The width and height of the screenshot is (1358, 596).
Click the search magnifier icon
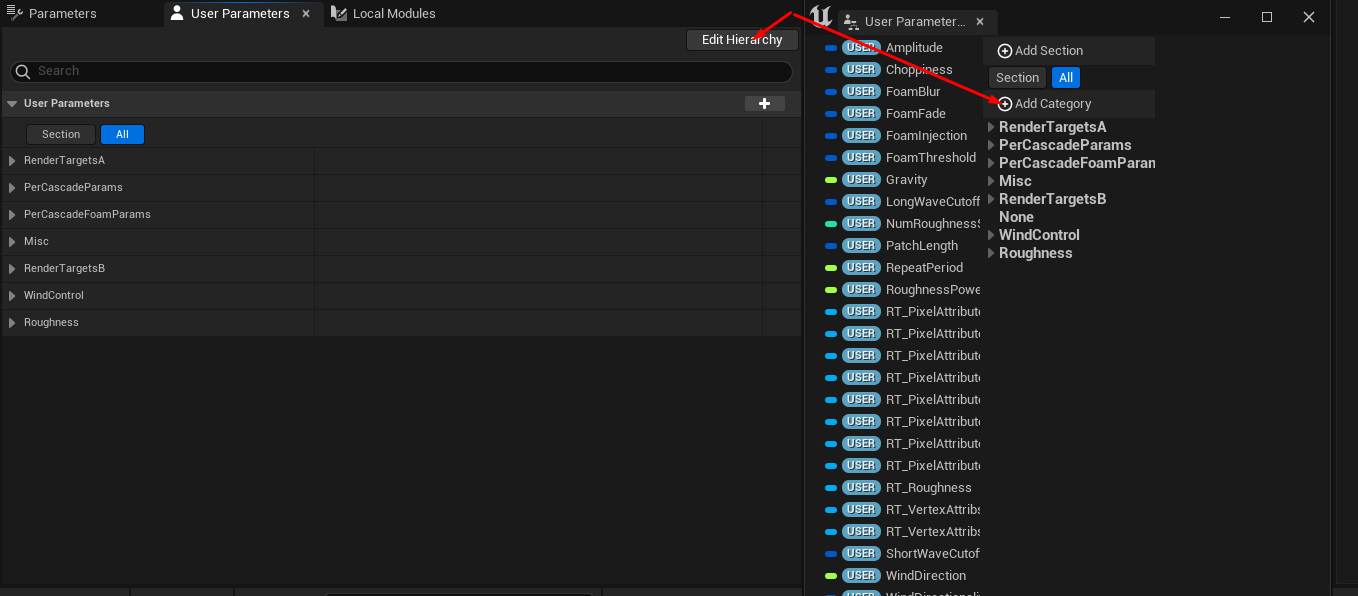[23, 72]
